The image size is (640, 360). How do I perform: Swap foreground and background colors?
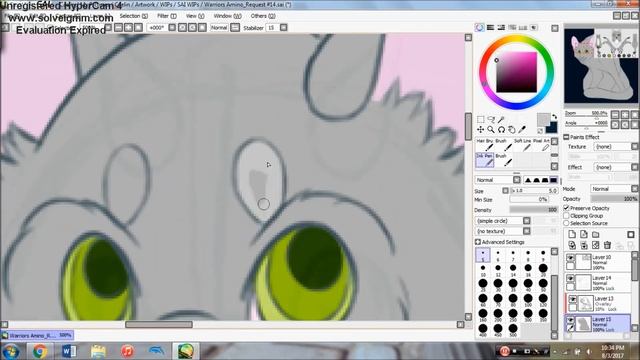554,117
